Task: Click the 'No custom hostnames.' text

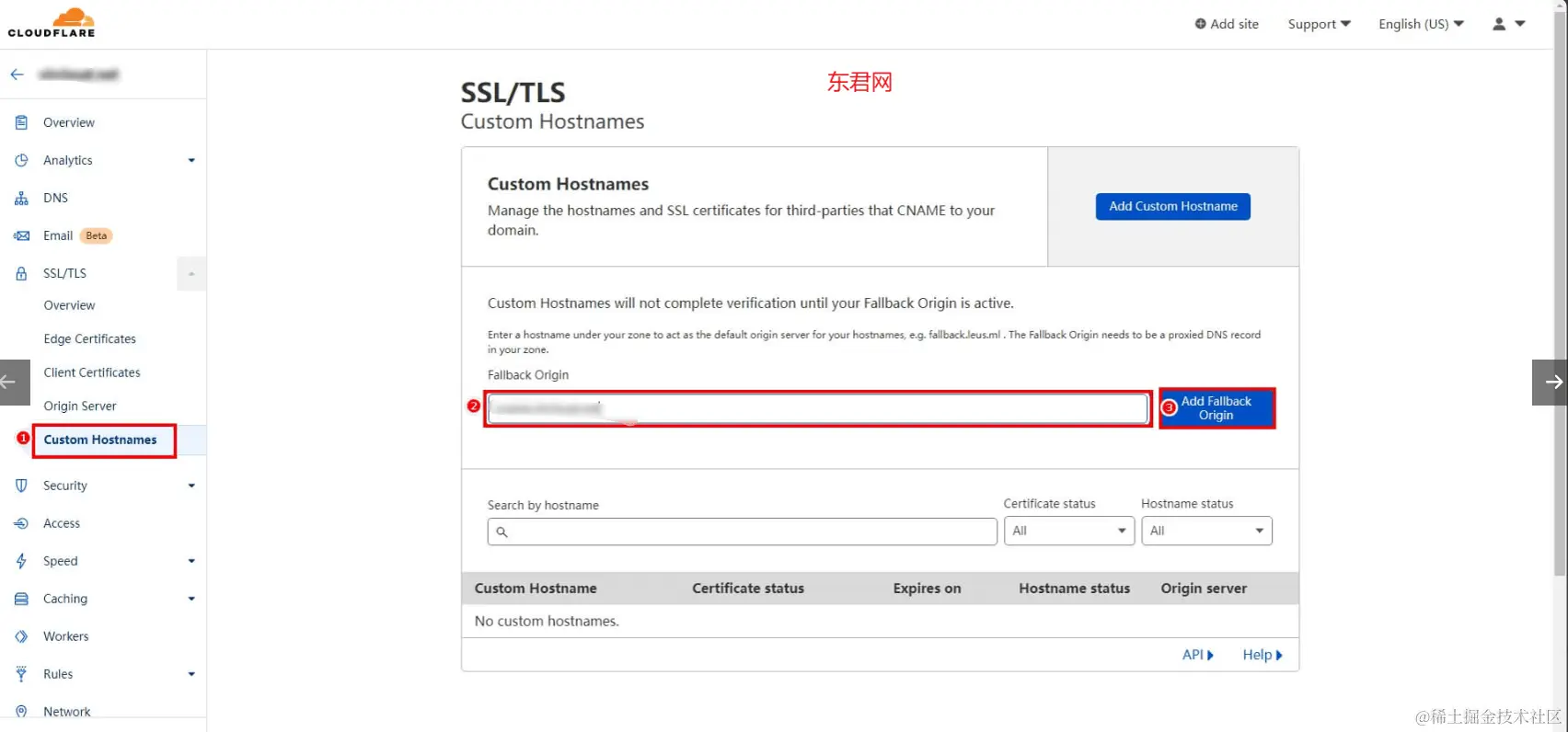Action: (547, 622)
